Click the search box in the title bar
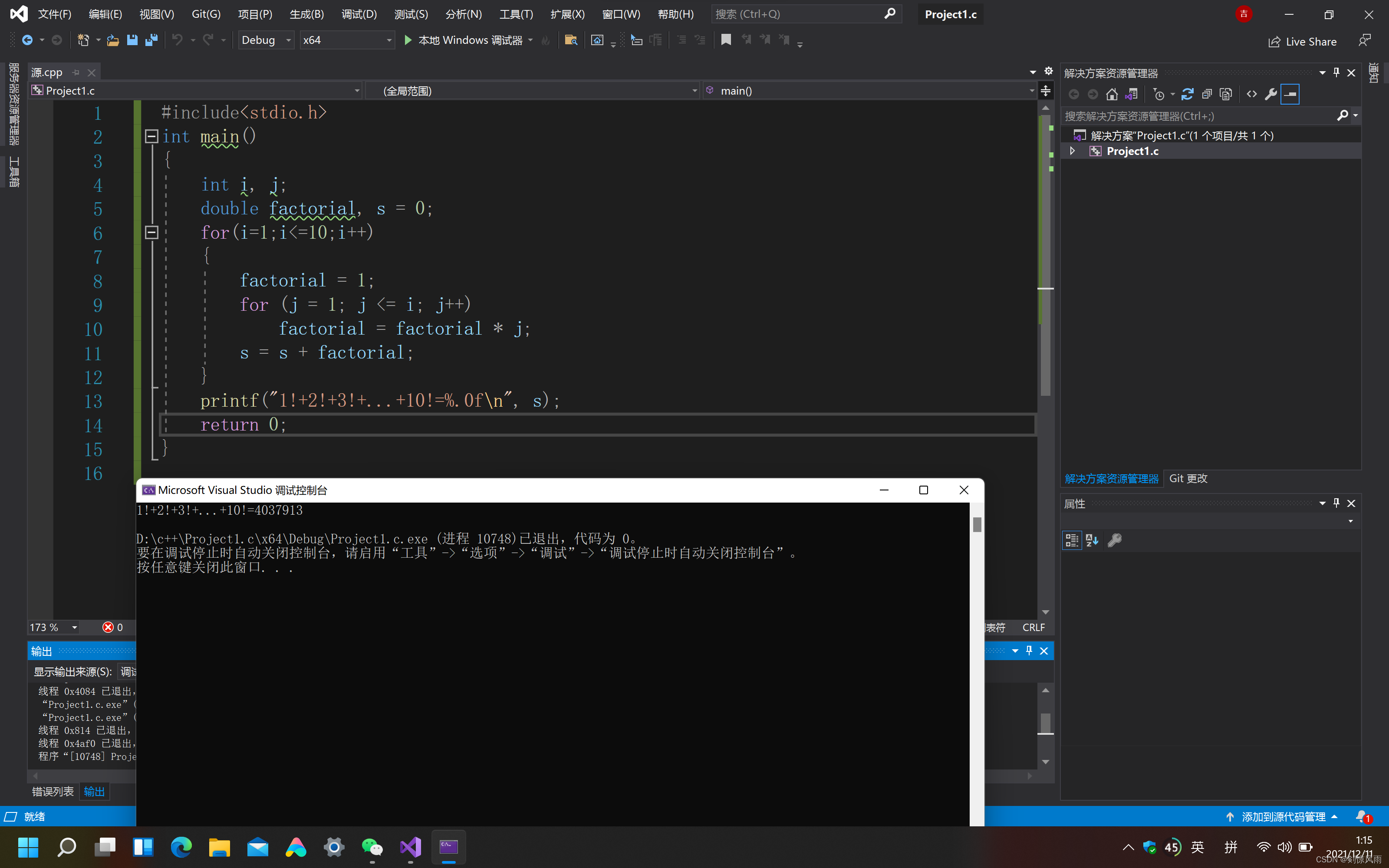 [798, 14]
